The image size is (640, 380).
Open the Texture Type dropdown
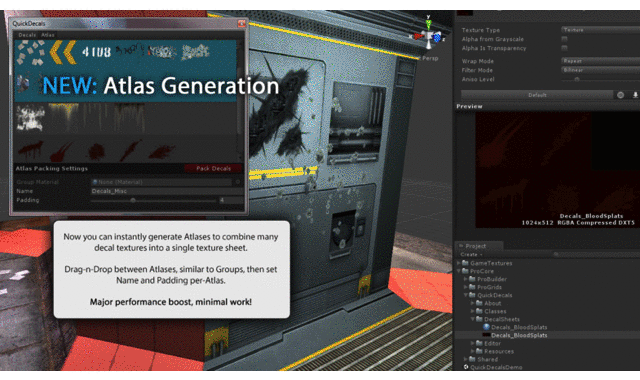600,30
